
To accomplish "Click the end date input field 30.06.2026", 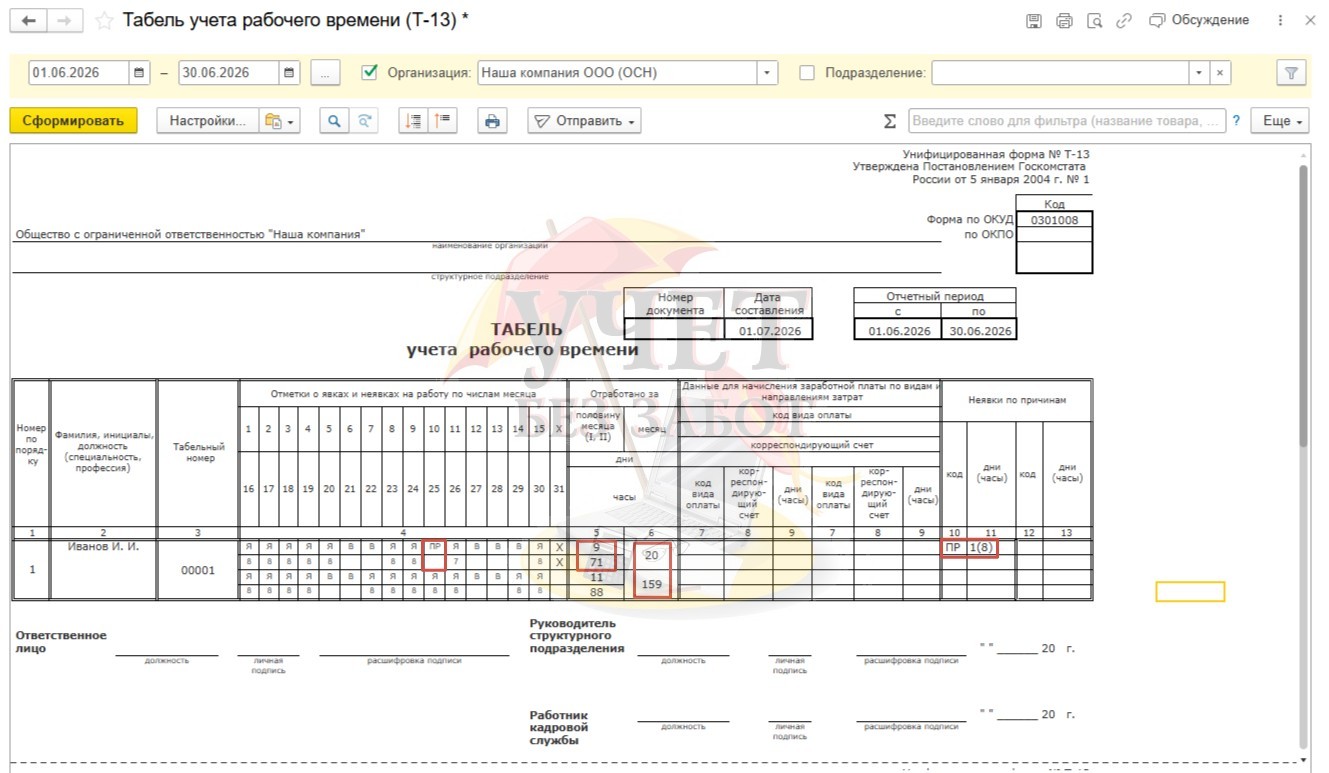I will click(x=229, y=72).
